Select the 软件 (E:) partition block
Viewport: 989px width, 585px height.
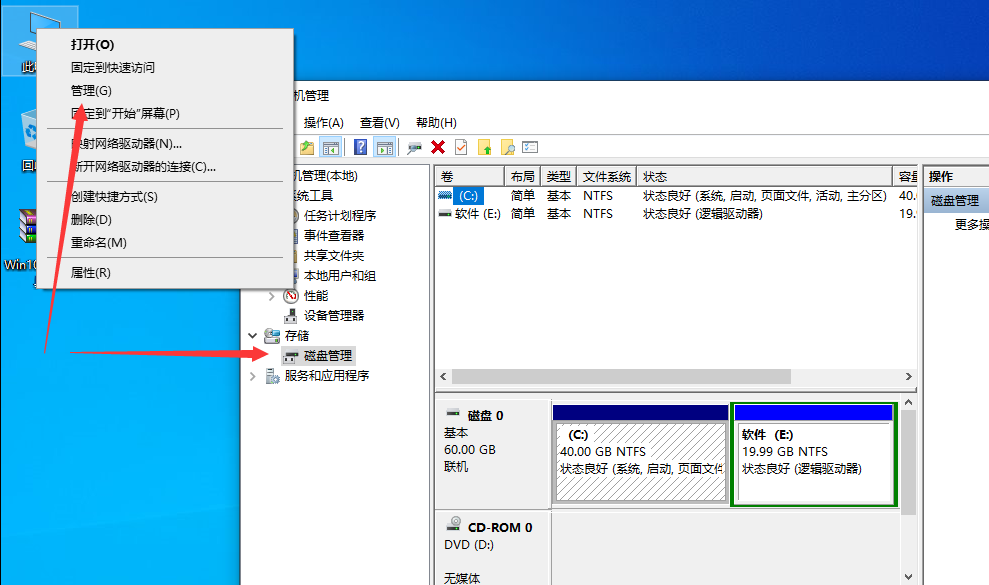point(813,455)
